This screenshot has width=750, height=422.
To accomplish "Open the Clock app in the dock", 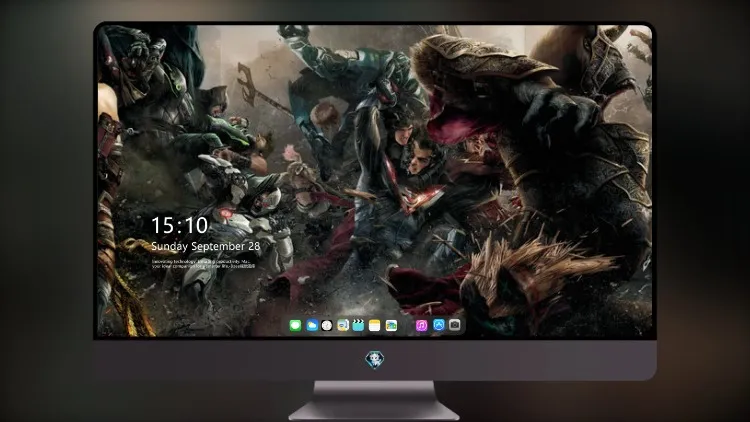I will pyautogui.click(x=327, y=325).
